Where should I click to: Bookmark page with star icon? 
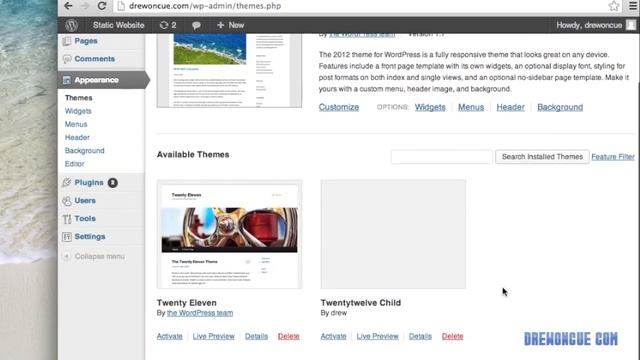[x=614, y=6]
